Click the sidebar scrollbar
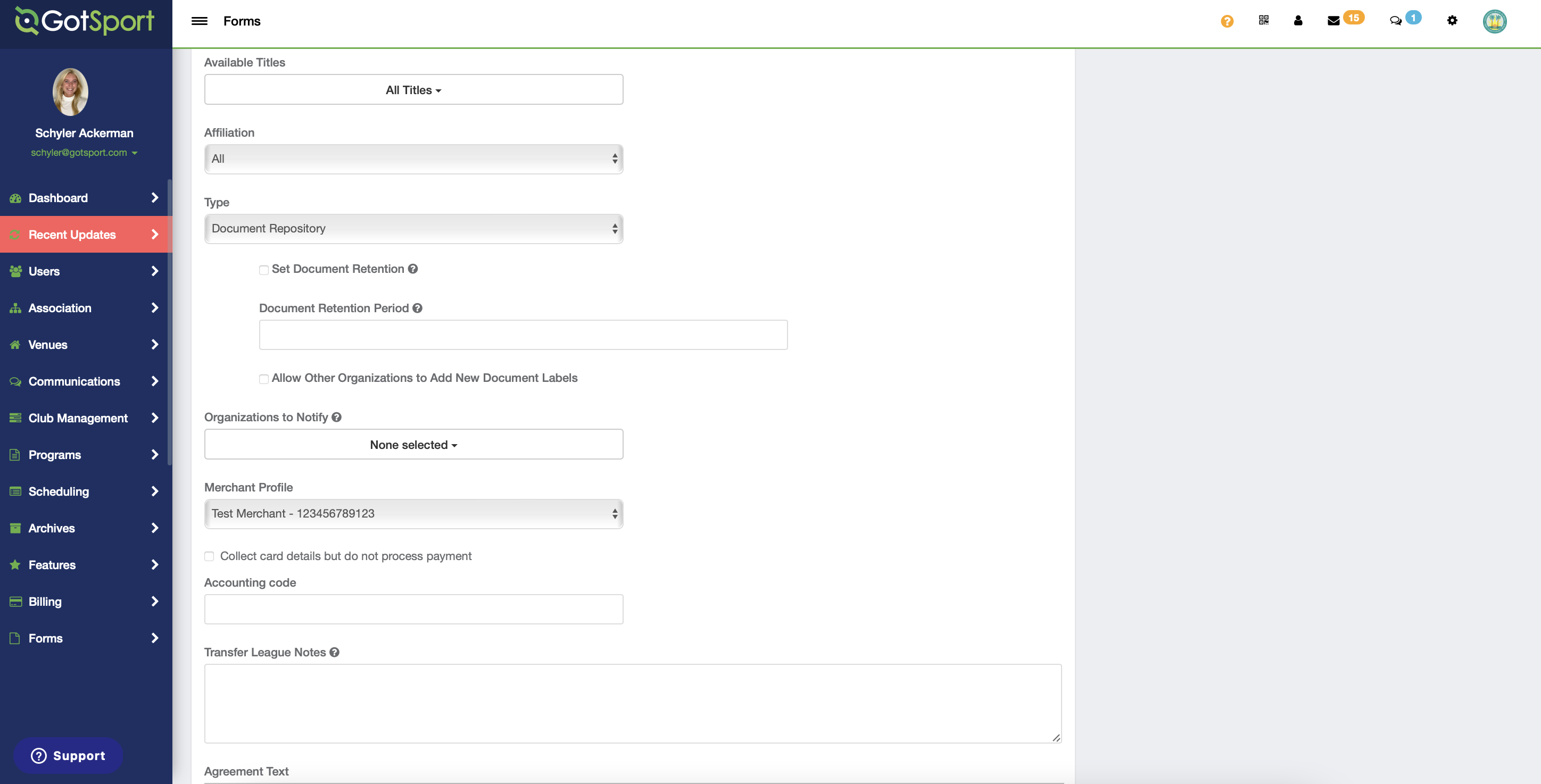Screen dimensions: 1541x784 pos(170,322)
